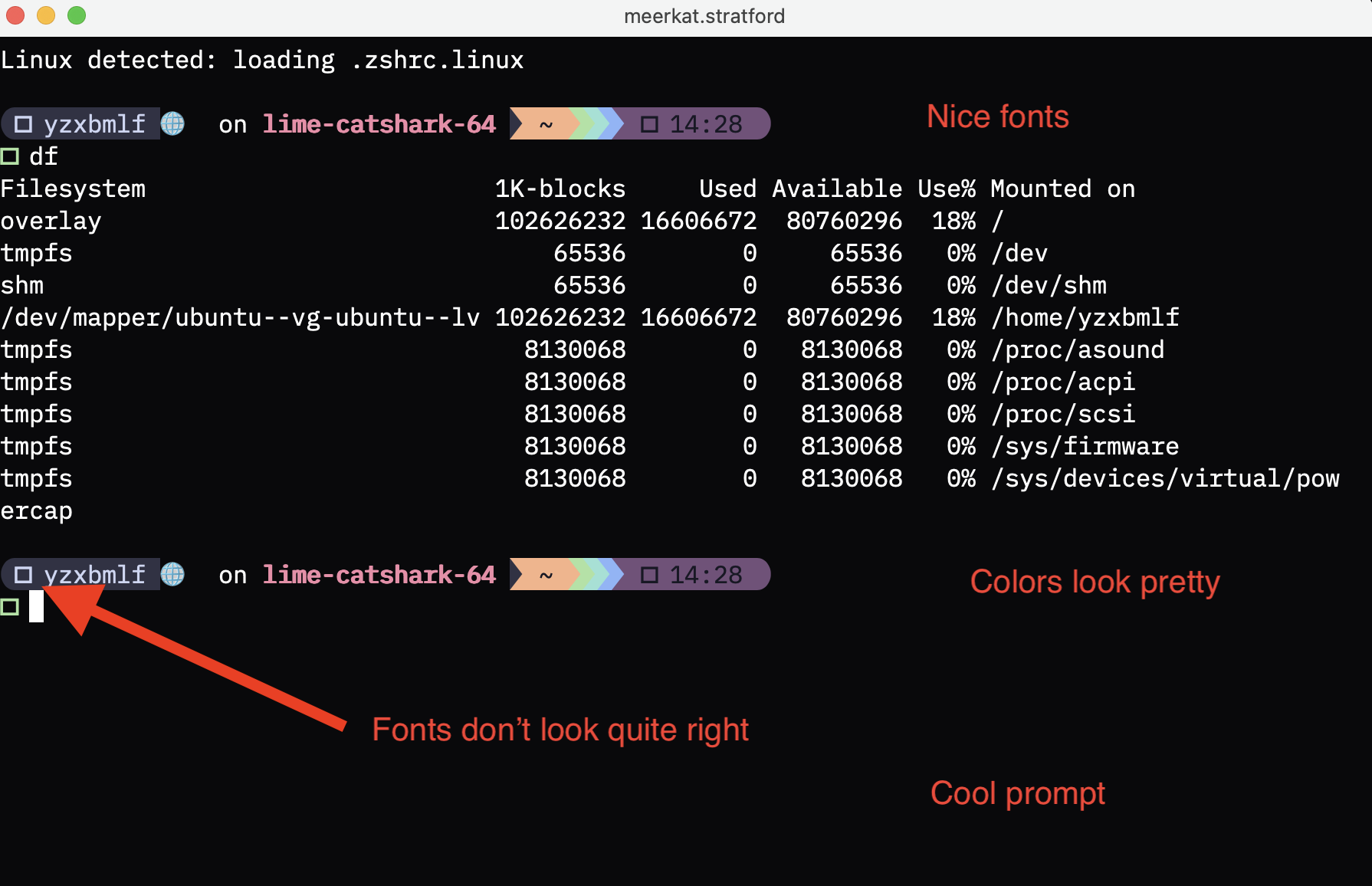Click the second lime-catshark-64 hostname
1372x886 pixels.
[379, 575]
